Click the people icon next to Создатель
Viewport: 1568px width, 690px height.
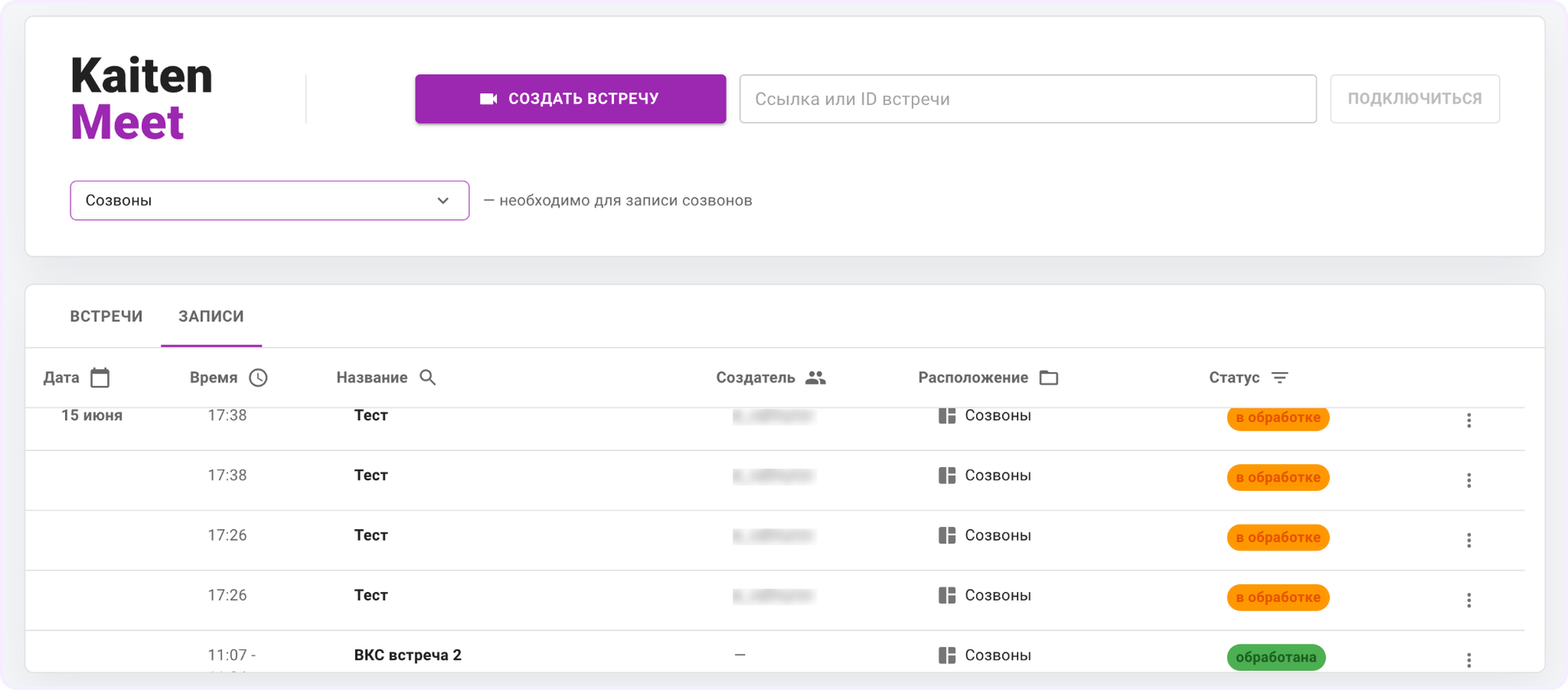pos(815,377)
